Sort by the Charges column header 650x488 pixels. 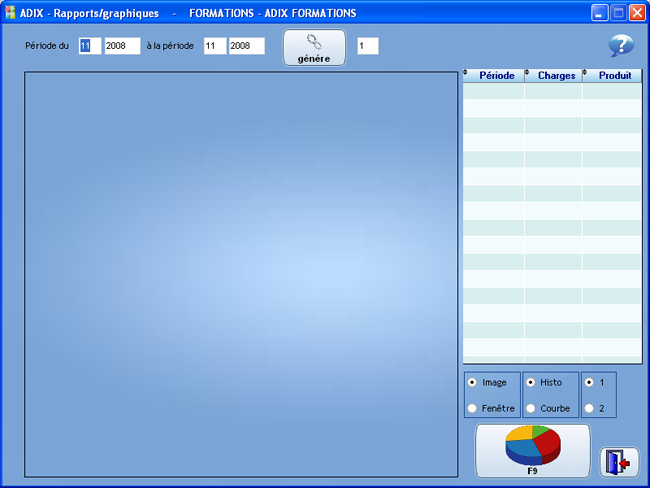point(553,76)
